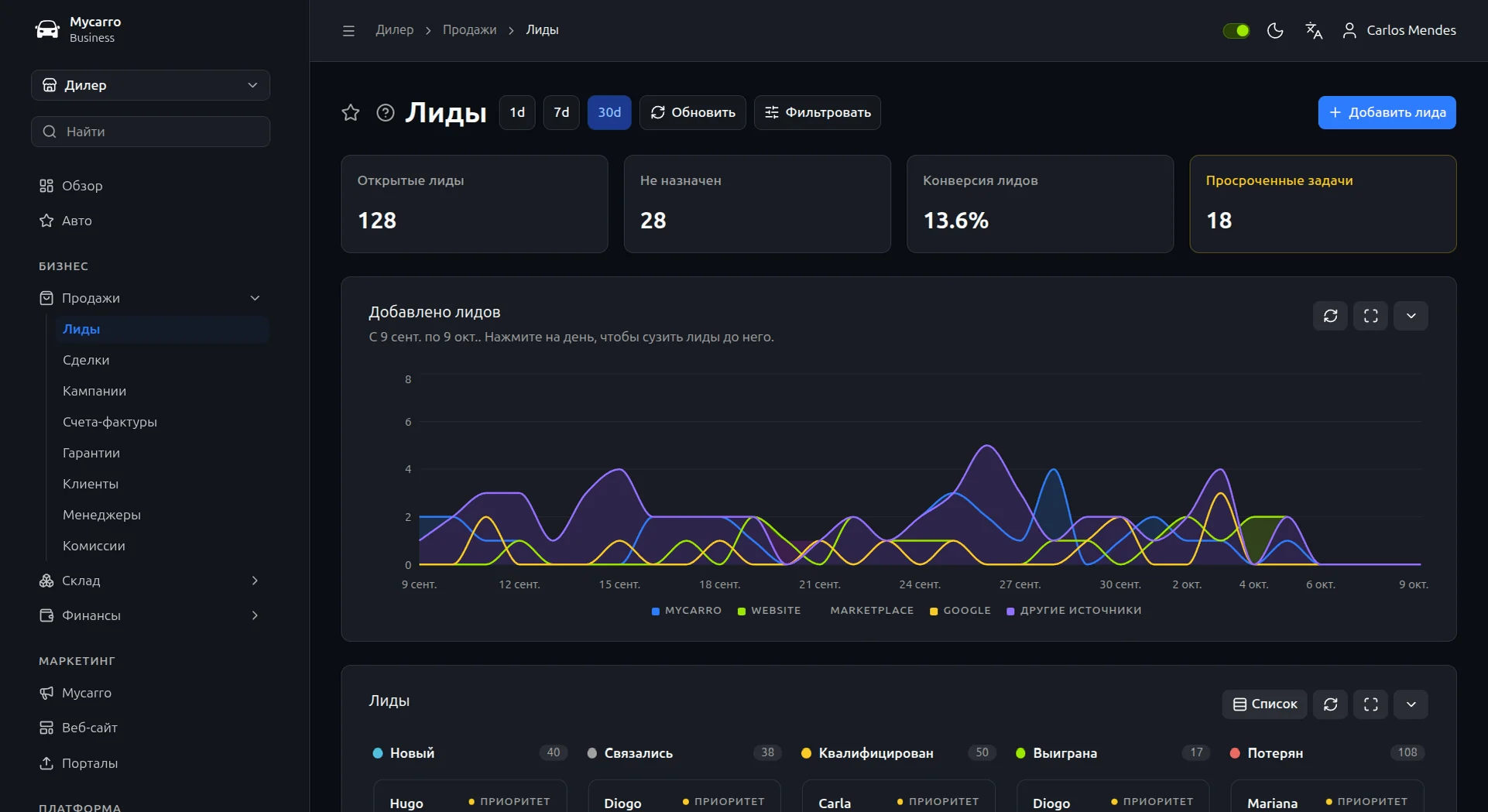1488x812 pixels.
Task: Expand the Добавлено лидов chart to fullscreen
Action: [x=1370, y=316]
